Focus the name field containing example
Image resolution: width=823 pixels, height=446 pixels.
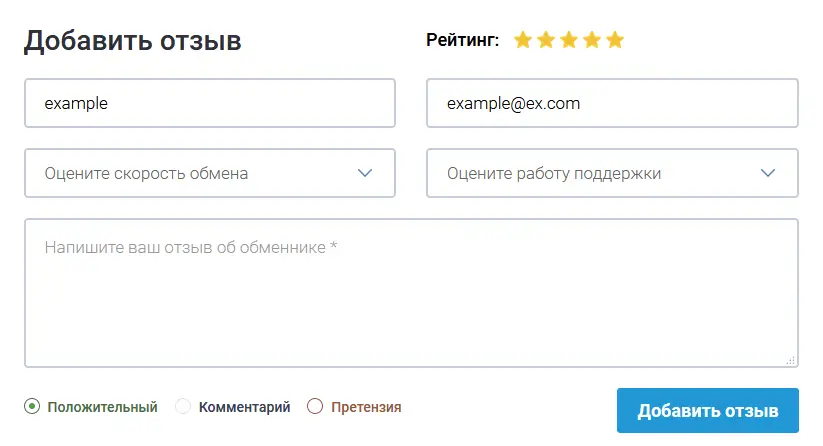pyautogui.click(x=210, y=103)
